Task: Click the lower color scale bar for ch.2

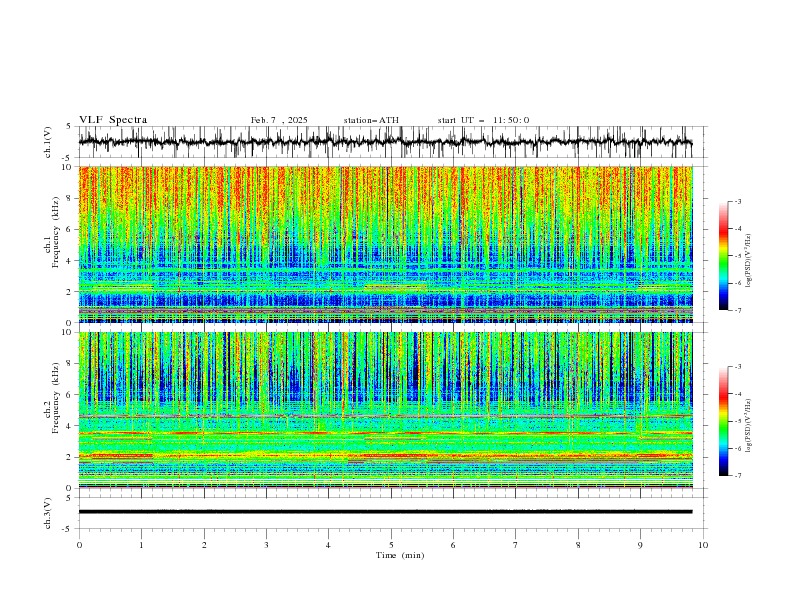Action: pos(724,421)
